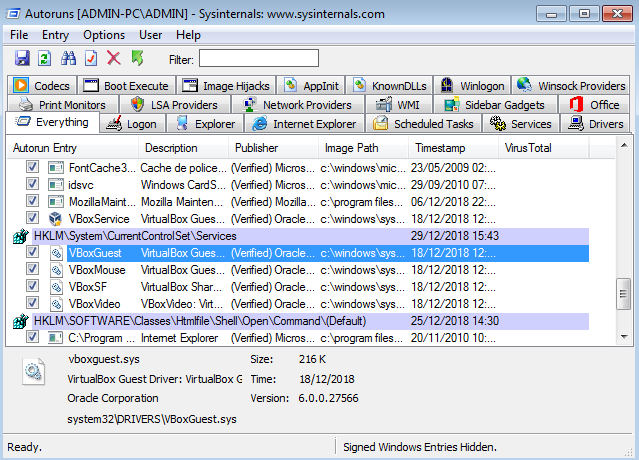Image resolution: width=639 pixels, height=460 pixels.
Task: Open the Drivers tab
Action: [596, 124]
